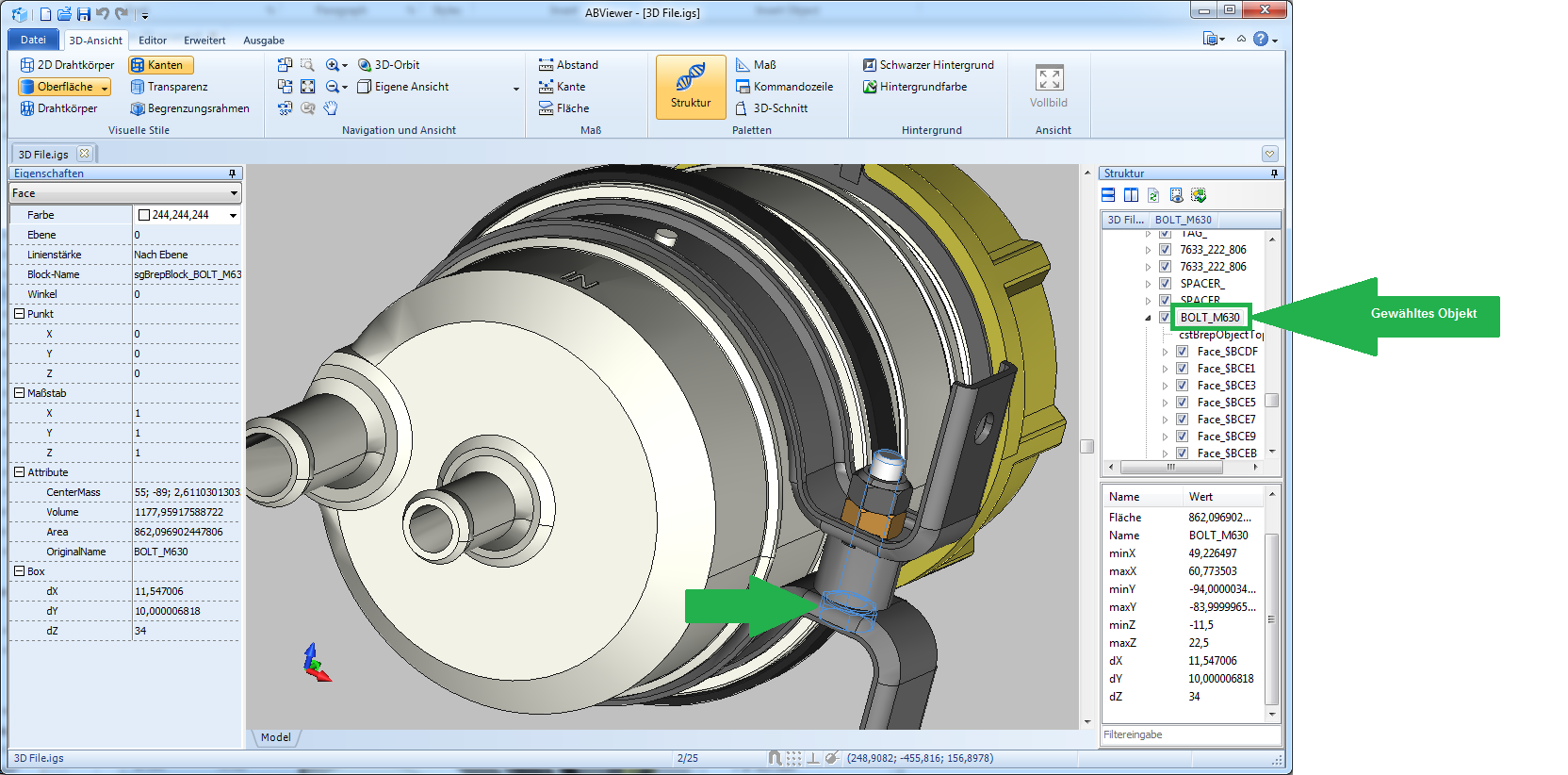Toggle the Struktur palette button
The image size is (1568, 775).
pos(690,87)
